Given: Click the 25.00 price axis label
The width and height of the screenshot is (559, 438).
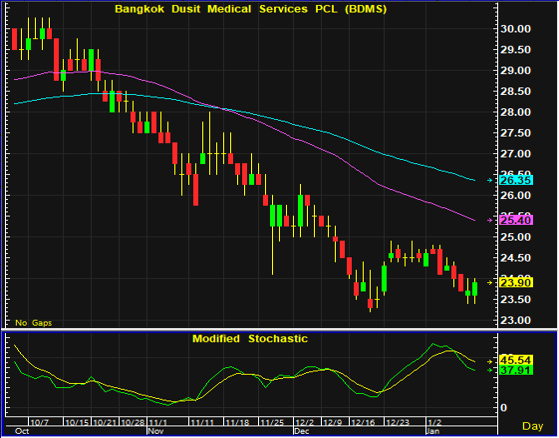Looking at the screenshot, I should click(x=516, y=237).
